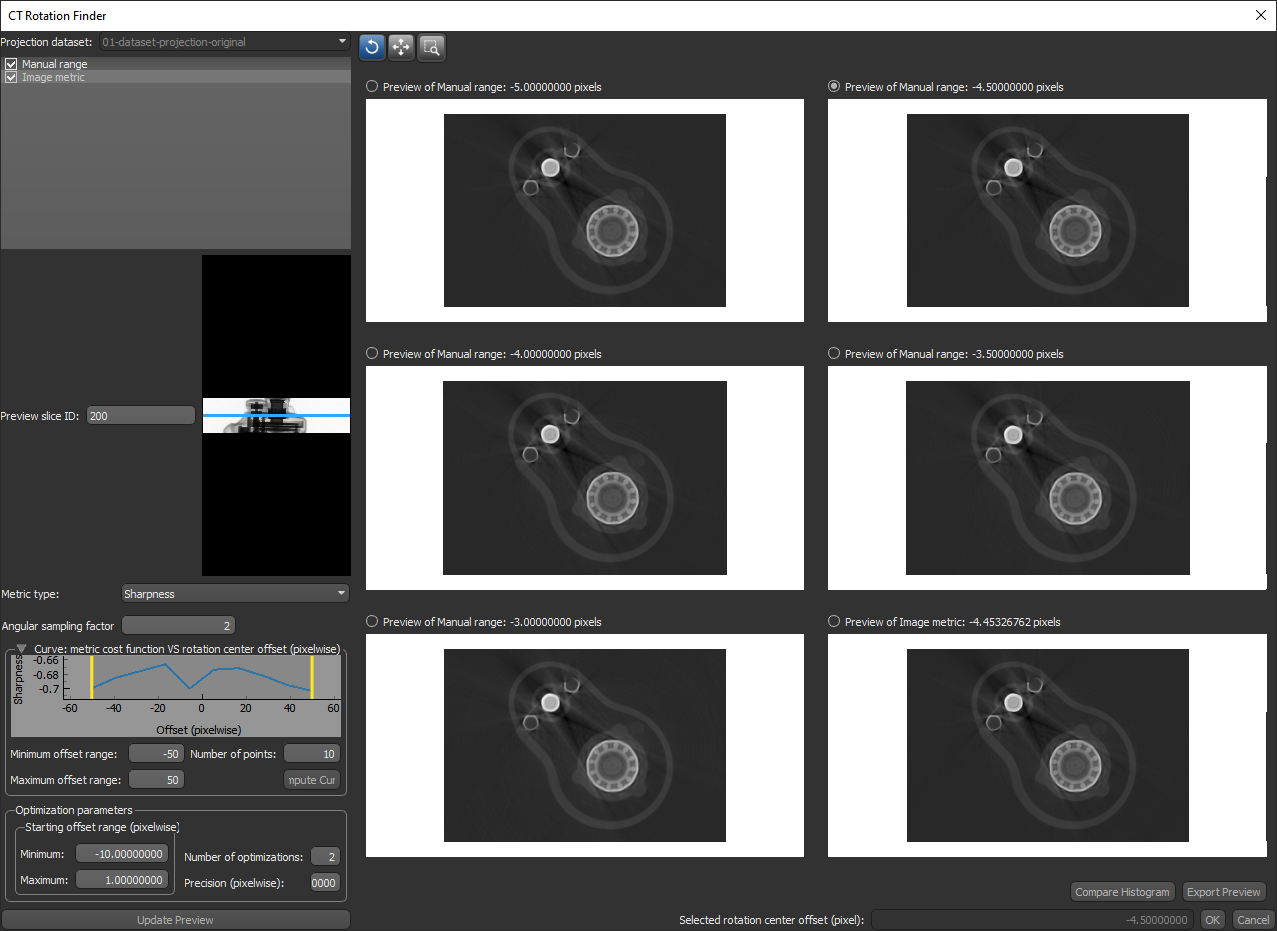Click the Export Preview button

tap(1224, 892)
